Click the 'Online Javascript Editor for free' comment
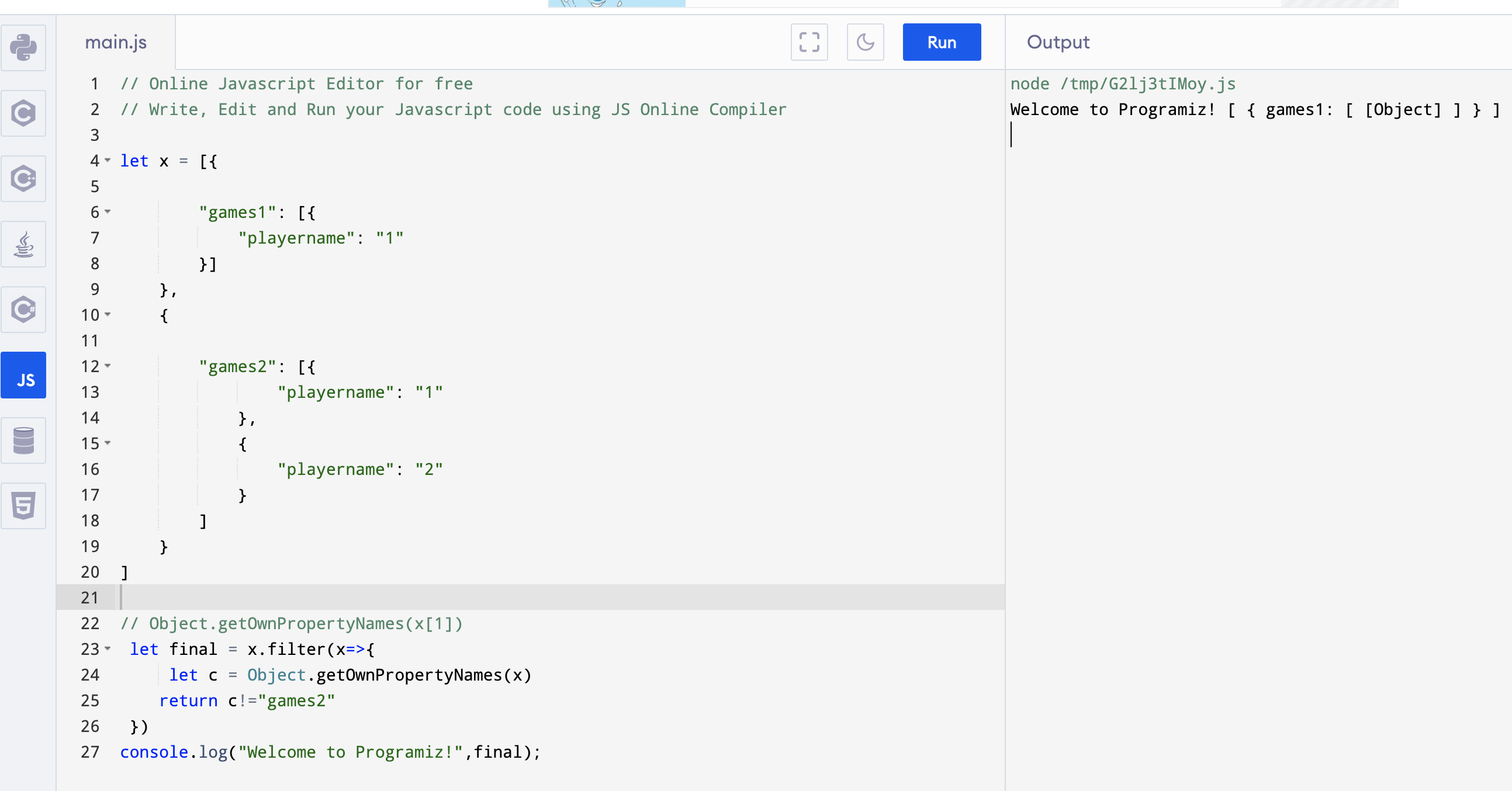Image resolution: width=1512 pixels, height=791 pixels. pyautogui.click(x=296, y=84)
